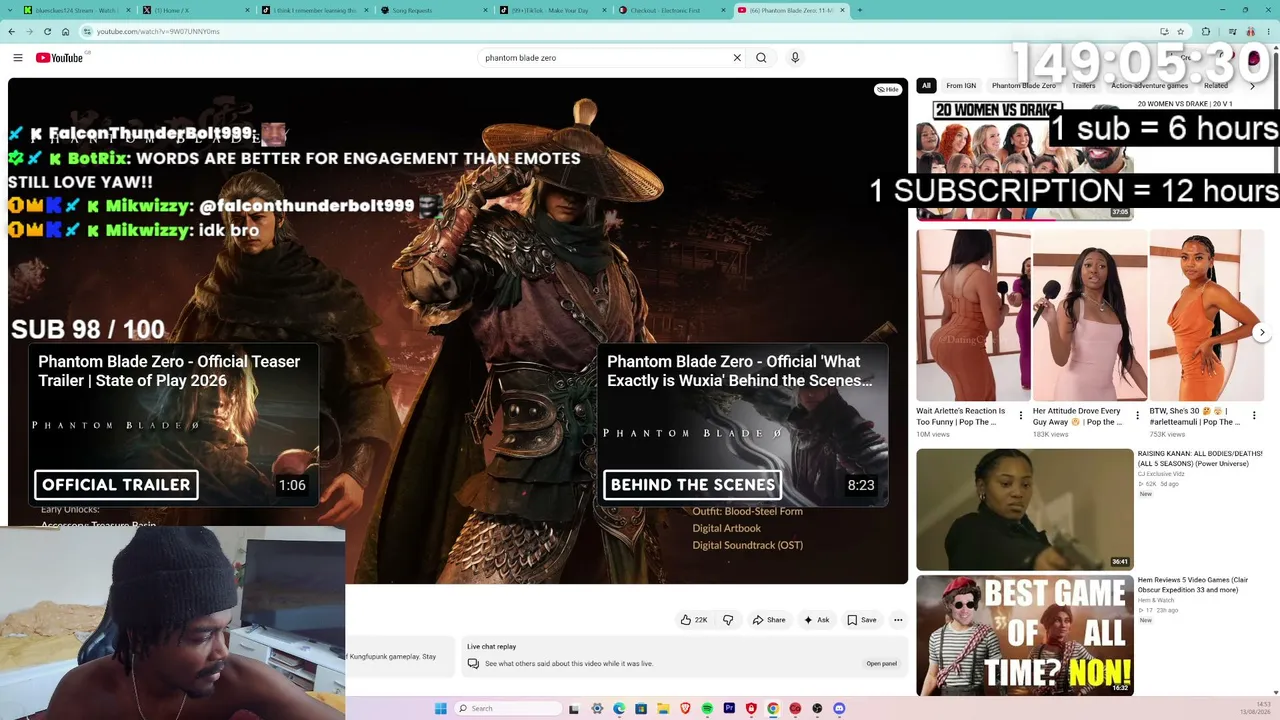Open the BTW, She's 30 short
1280x720 pixels.
[x=1207, y=315]
